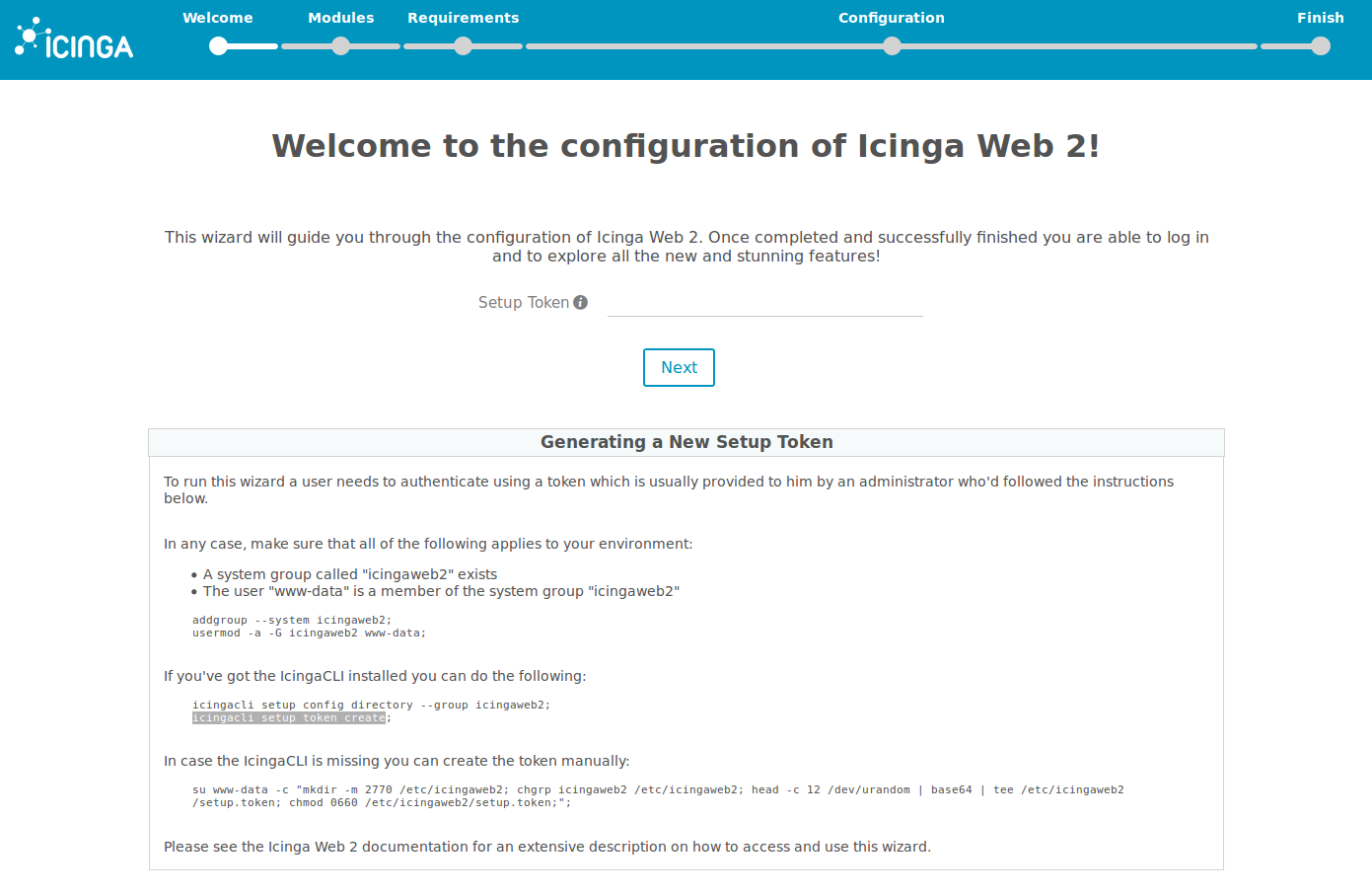Switch to the Requirements step
Viewport: 1372px width, 895px height.
[x=463, y=18]
